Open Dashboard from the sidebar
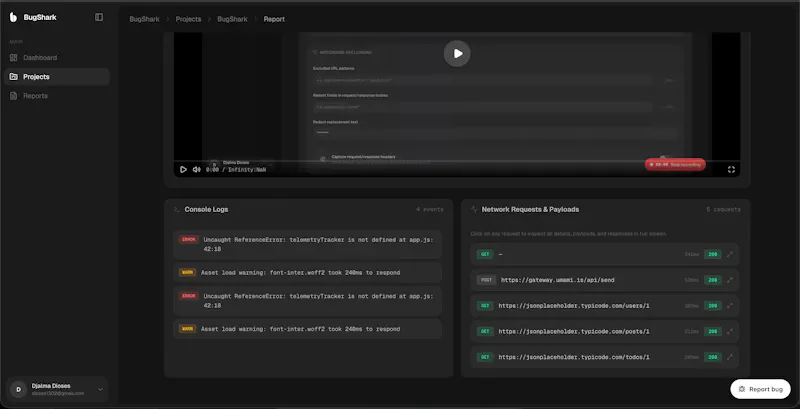 (x=57, y=58)
